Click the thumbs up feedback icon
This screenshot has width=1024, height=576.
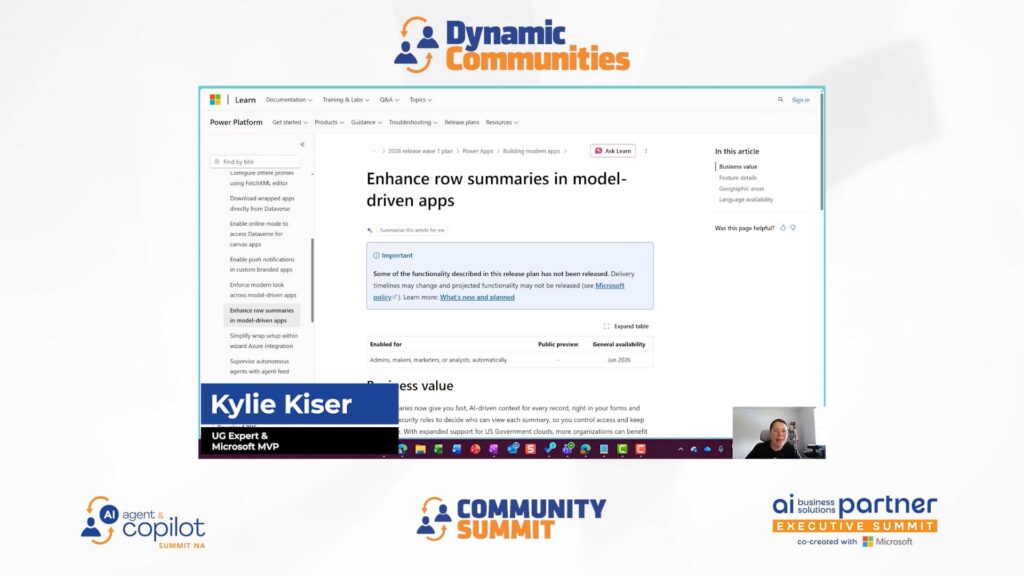click(783, 228)
